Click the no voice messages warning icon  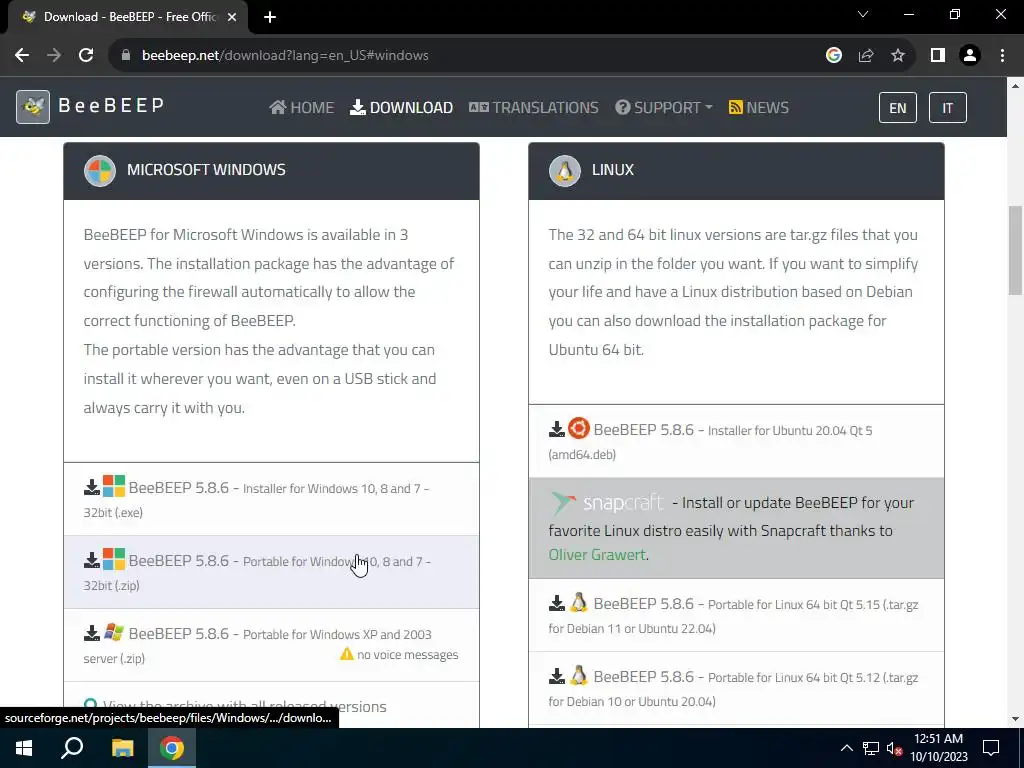347,654
